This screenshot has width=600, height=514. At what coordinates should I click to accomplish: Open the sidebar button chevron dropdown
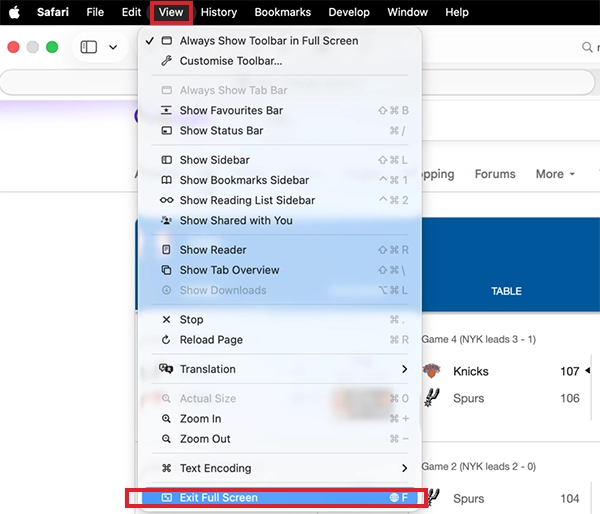tap(113, 47)
